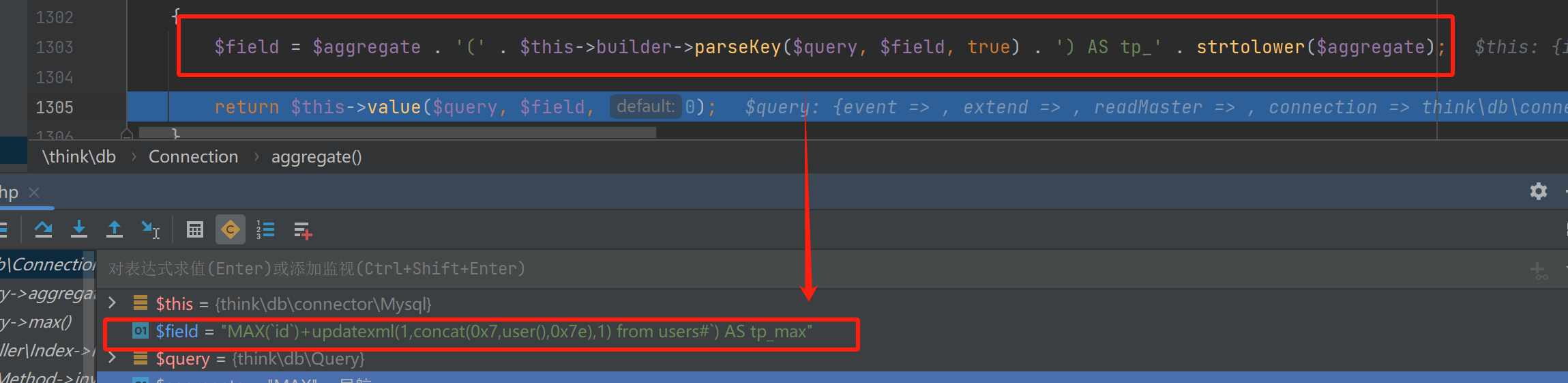
Task: Select the Connection breadcrumb item
Action: tap(193, 157)
